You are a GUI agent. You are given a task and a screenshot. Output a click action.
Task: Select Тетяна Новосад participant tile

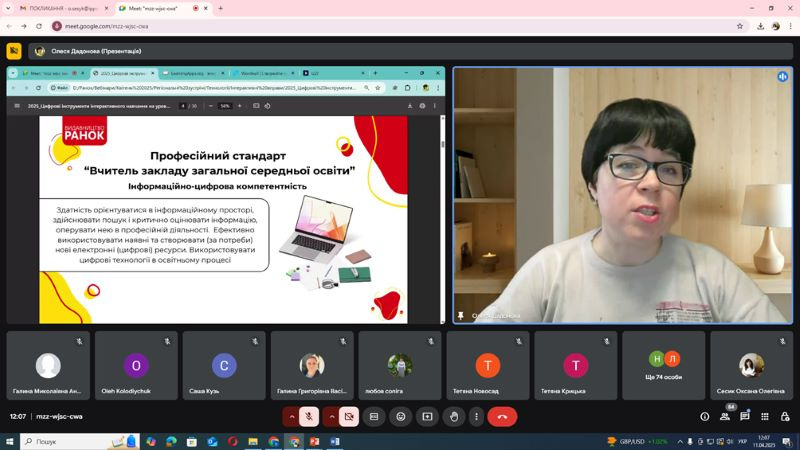pos(488,365)
